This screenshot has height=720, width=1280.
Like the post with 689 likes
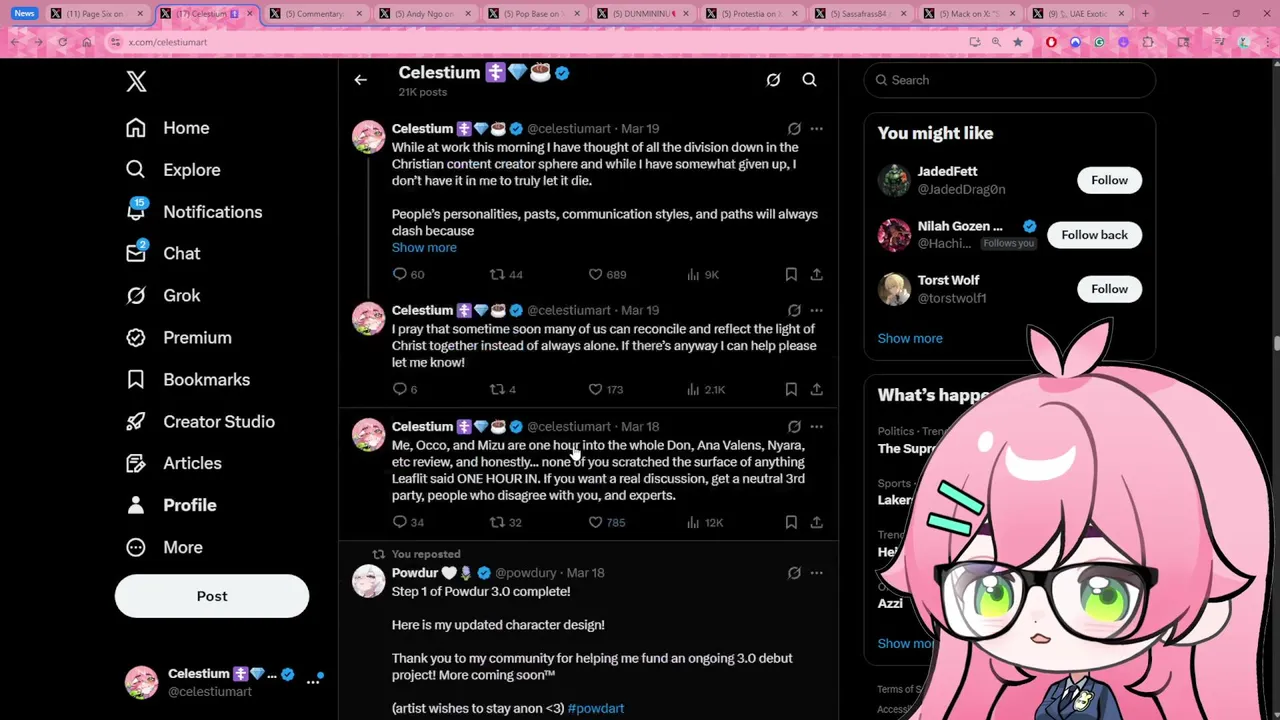607,274
